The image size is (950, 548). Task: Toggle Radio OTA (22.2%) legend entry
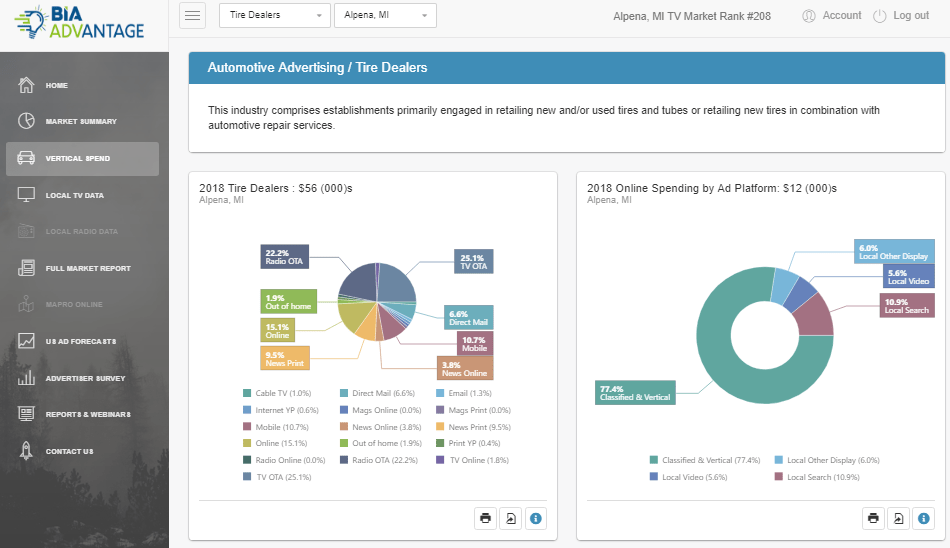379,461
